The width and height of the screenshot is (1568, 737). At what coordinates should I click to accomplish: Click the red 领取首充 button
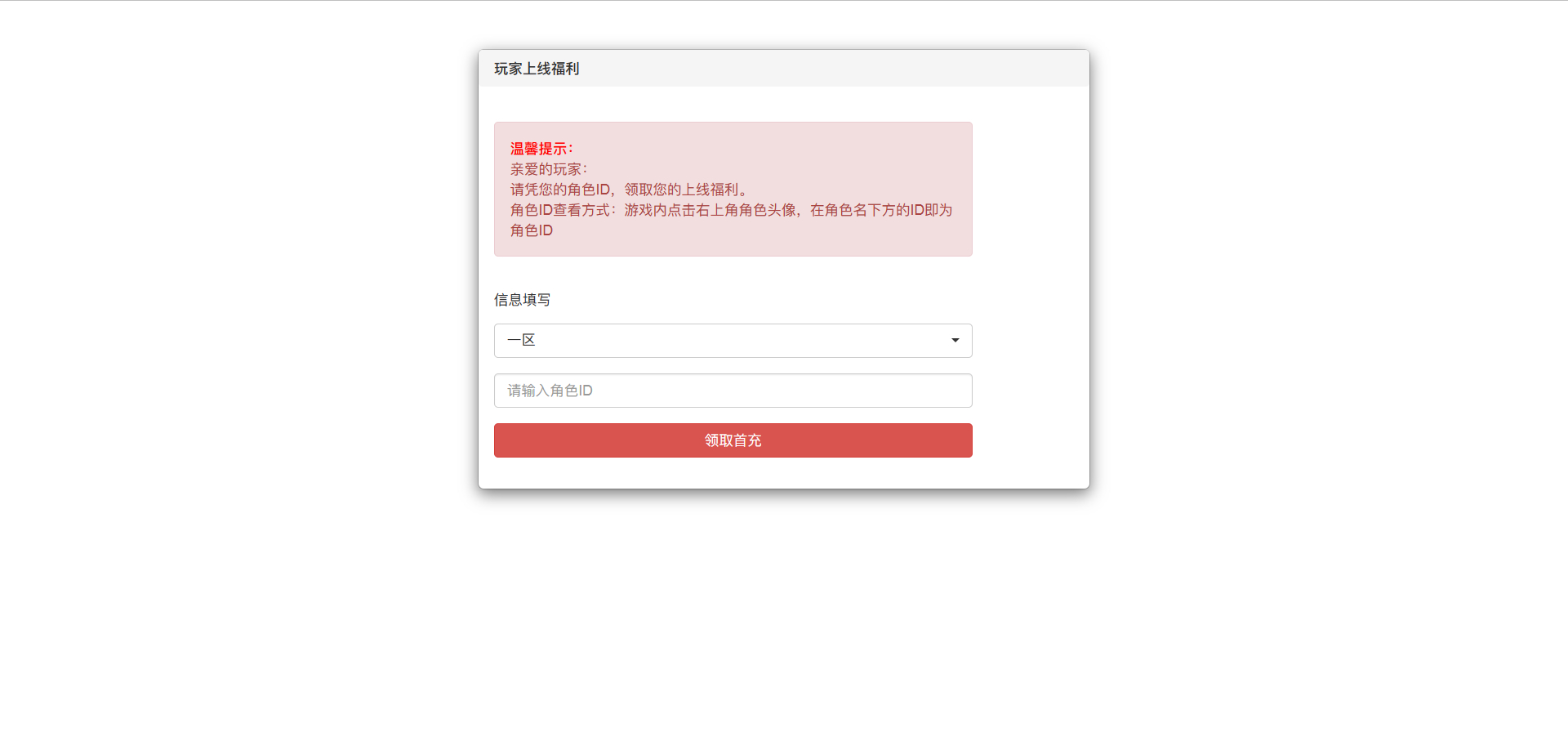coord(733,440)
